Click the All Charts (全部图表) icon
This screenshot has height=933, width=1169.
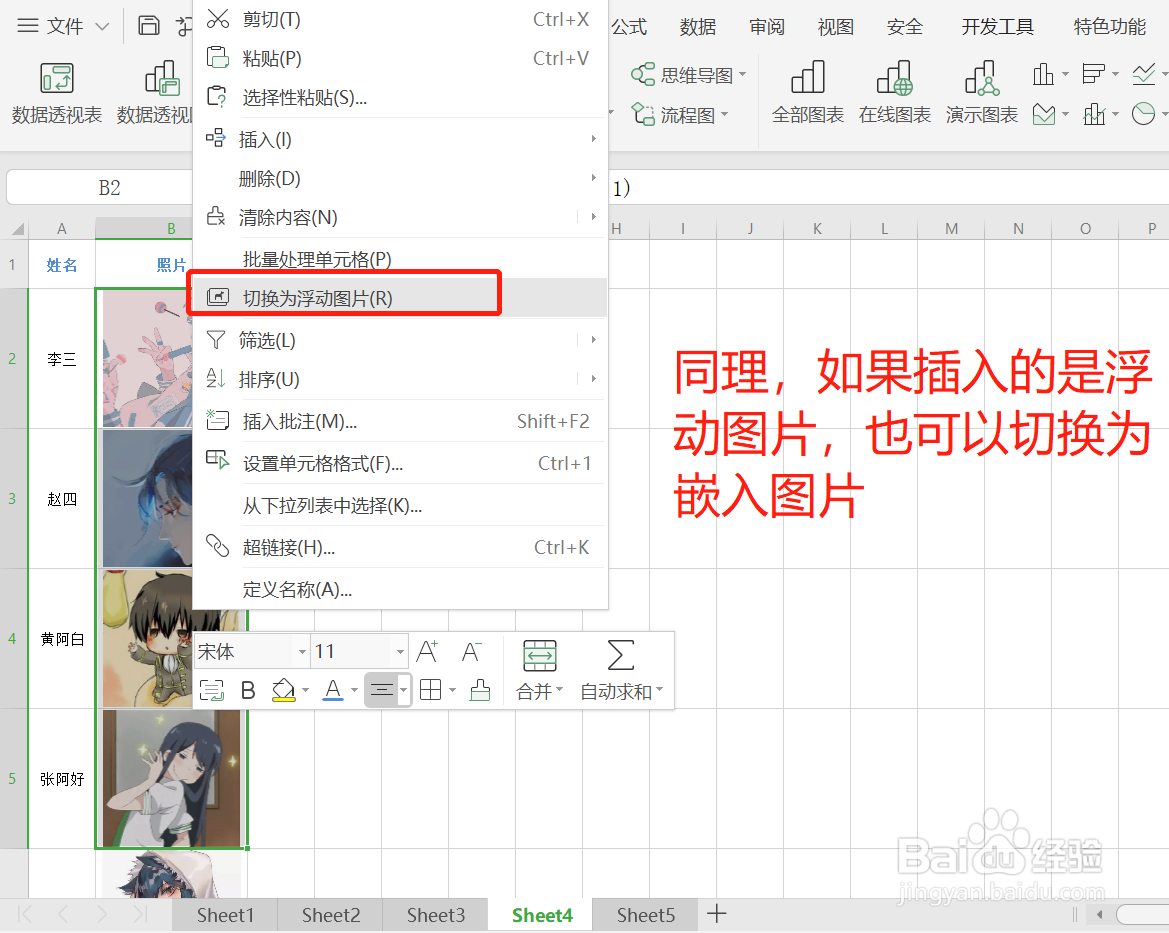pyautogui.click(x=807, y=77)
